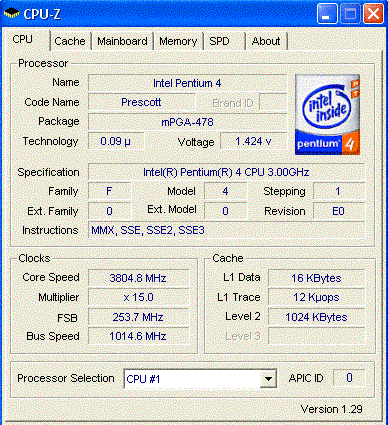Close the CPU-Z window
Screen dimensions: 388x425
point(373,14)
